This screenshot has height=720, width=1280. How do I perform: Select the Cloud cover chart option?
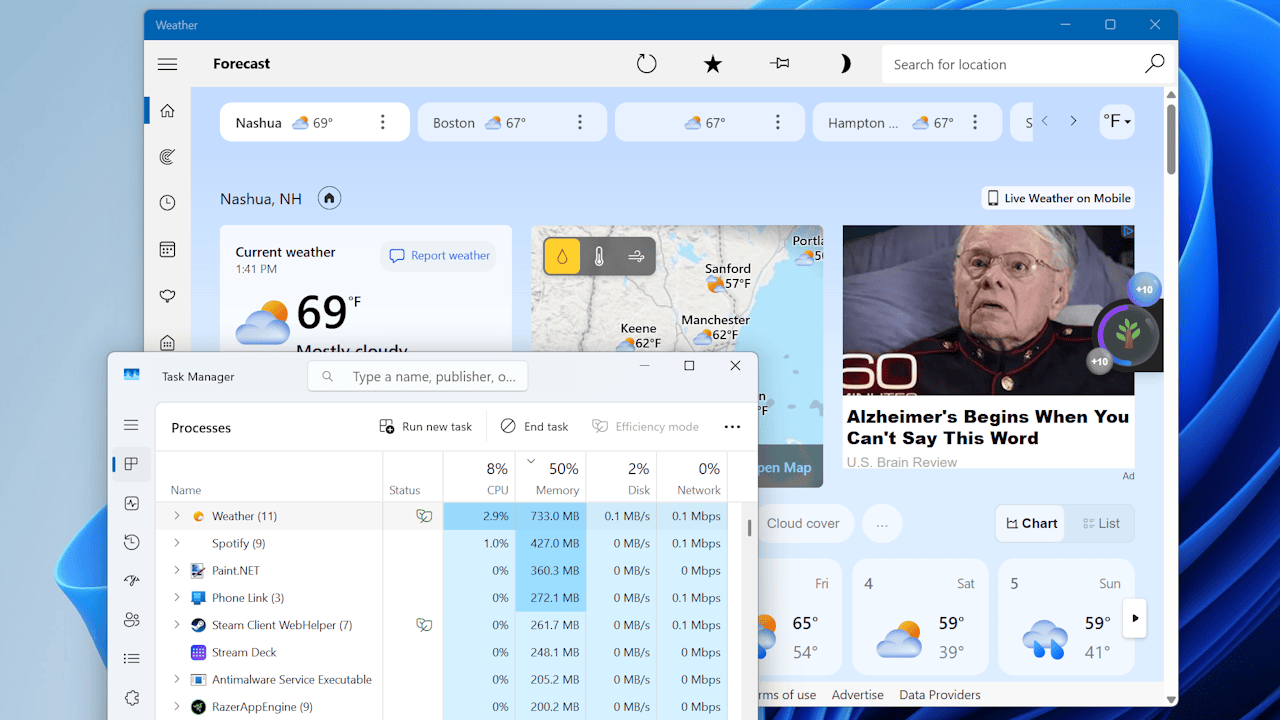pyautogui.click(x=803, y=523)
